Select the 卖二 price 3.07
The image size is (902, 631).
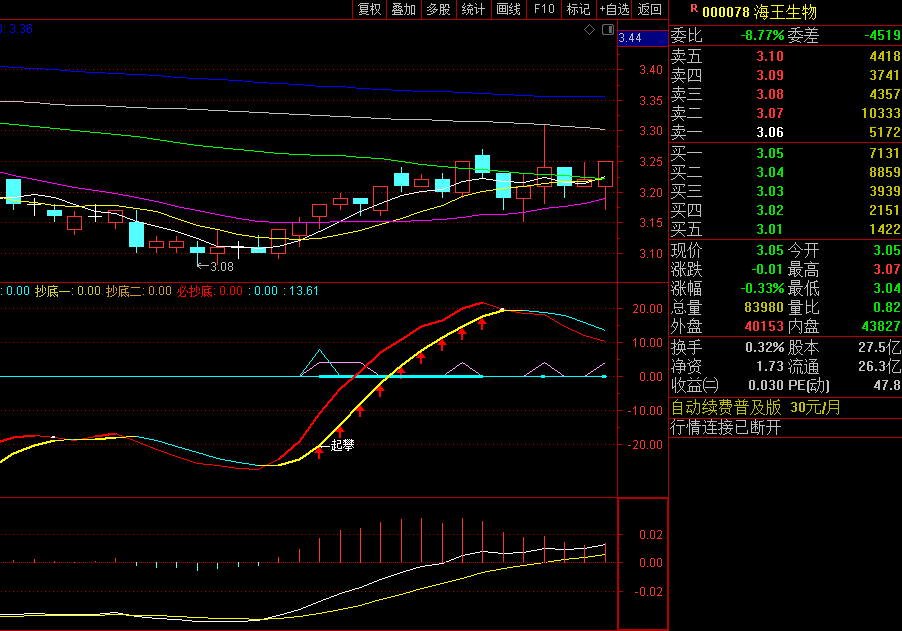(770, 113)
